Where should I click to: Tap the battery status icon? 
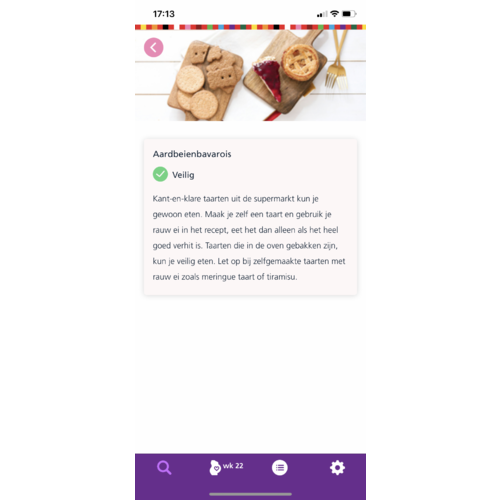[349, 14]
